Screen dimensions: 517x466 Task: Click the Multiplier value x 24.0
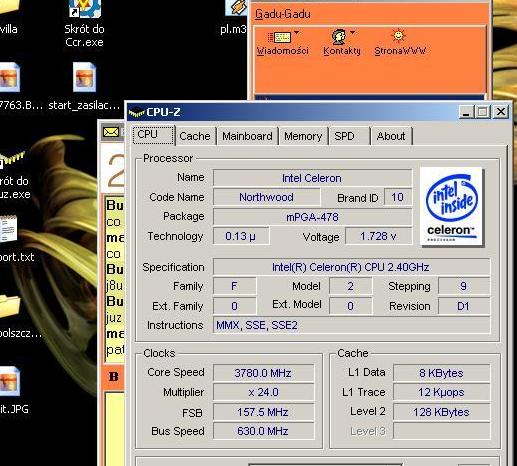coord(263,392)
